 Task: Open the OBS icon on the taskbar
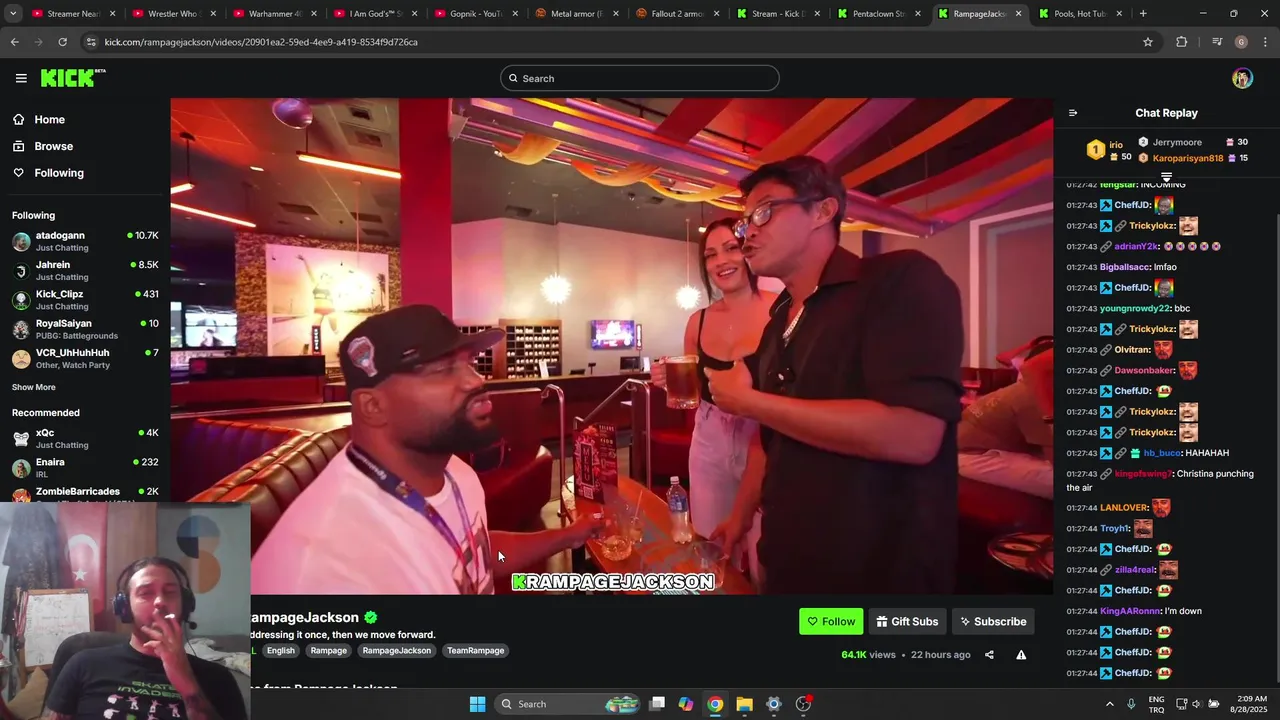[803, 704]
